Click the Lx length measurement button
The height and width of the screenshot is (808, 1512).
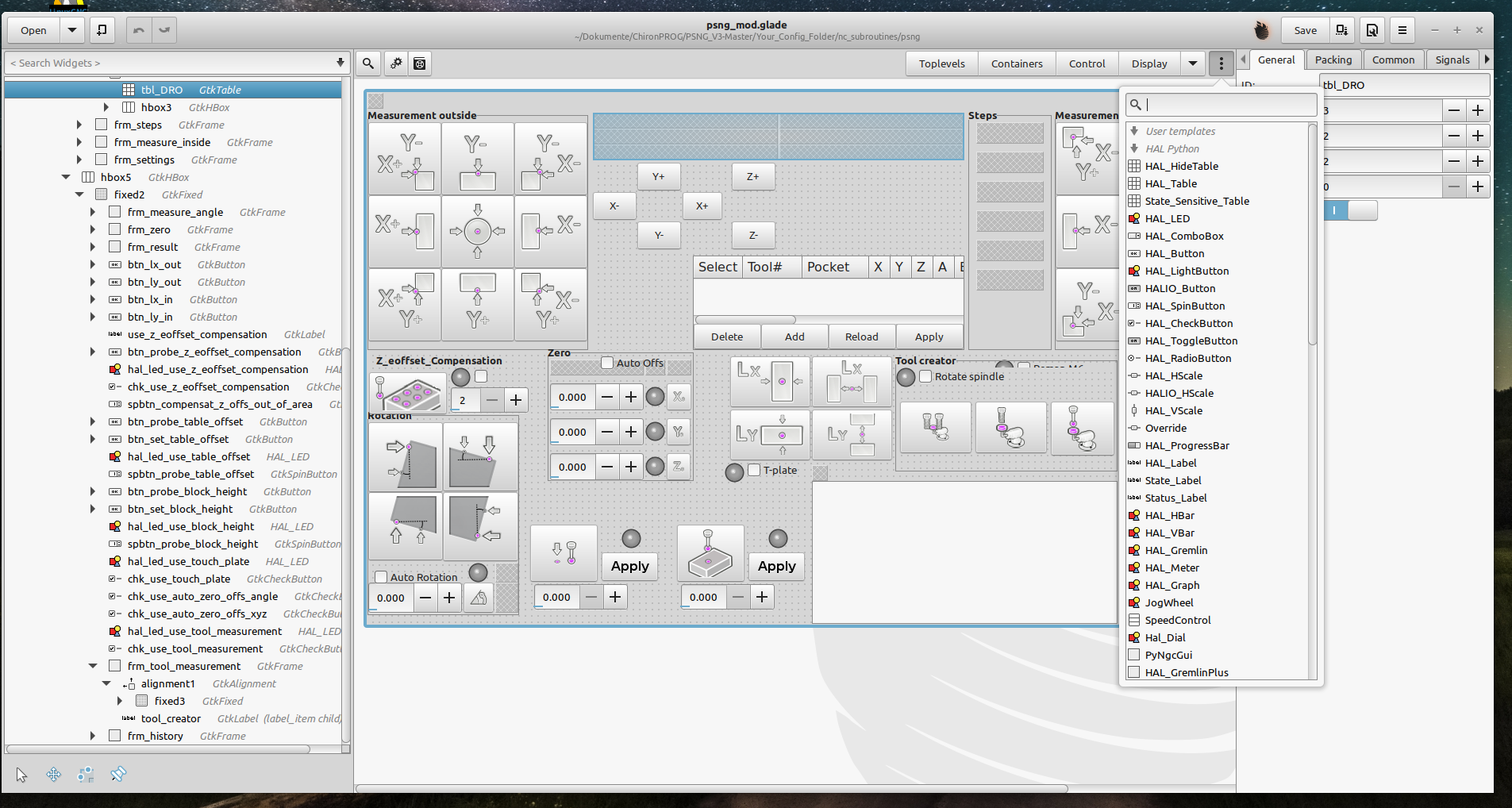click(x=770, y=382)
